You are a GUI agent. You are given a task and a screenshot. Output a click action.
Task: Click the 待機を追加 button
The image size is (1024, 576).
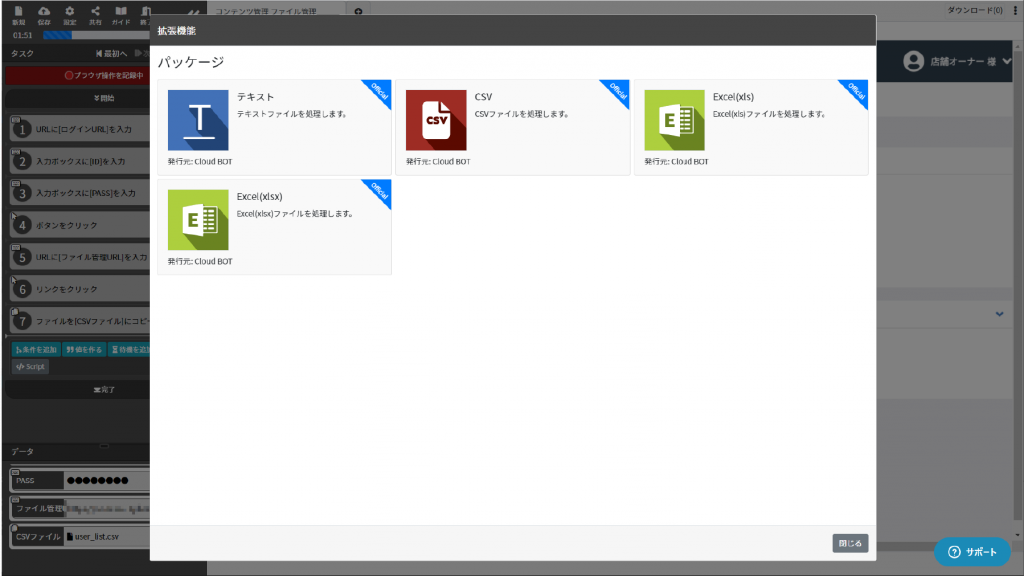coord(129,349)
